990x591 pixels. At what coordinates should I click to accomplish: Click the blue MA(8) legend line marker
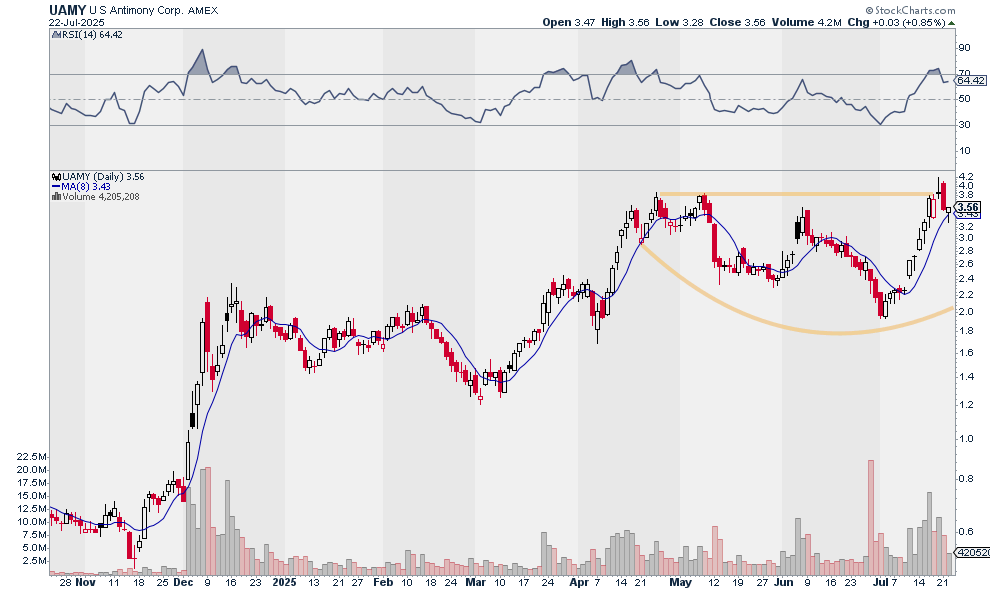(56, 187)
